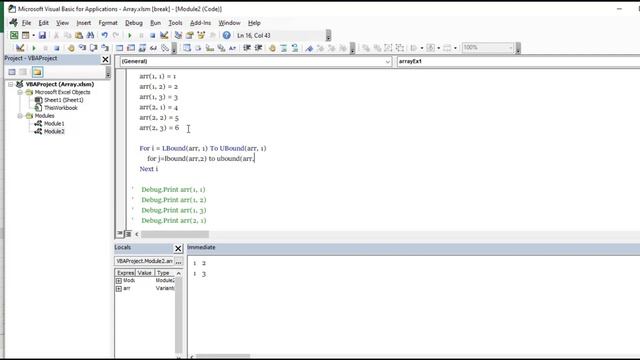
Task: Click the Insert UserForm toolbar icon
Action: tap(25, 36)
